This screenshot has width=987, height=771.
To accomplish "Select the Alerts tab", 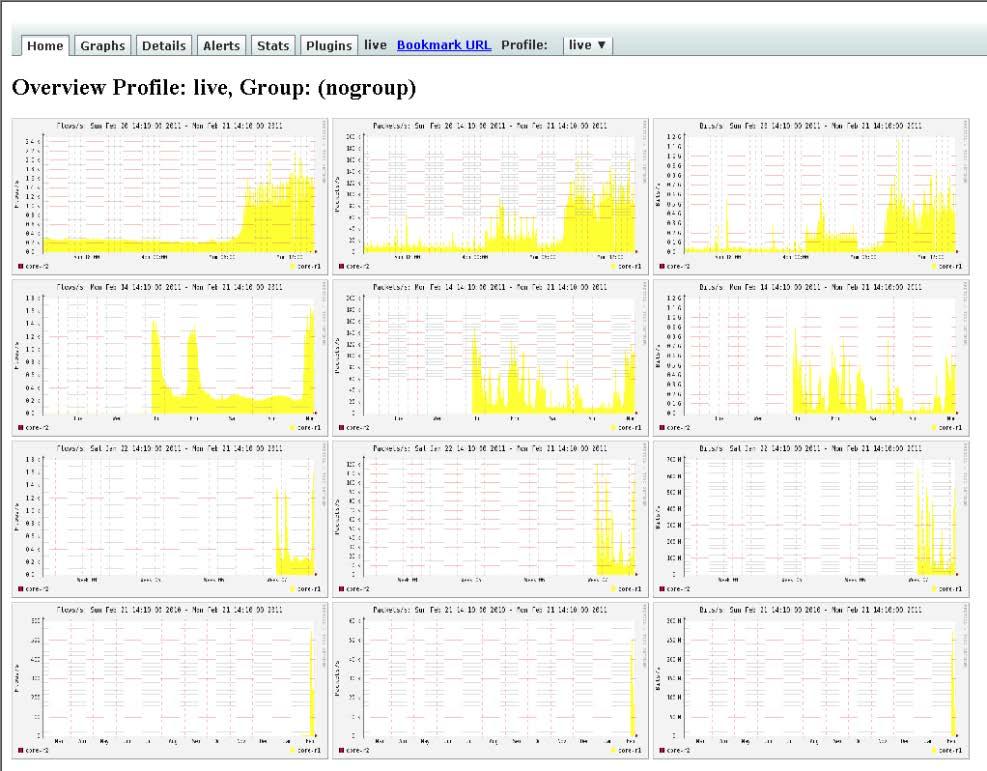I will (x=221, y=45).
